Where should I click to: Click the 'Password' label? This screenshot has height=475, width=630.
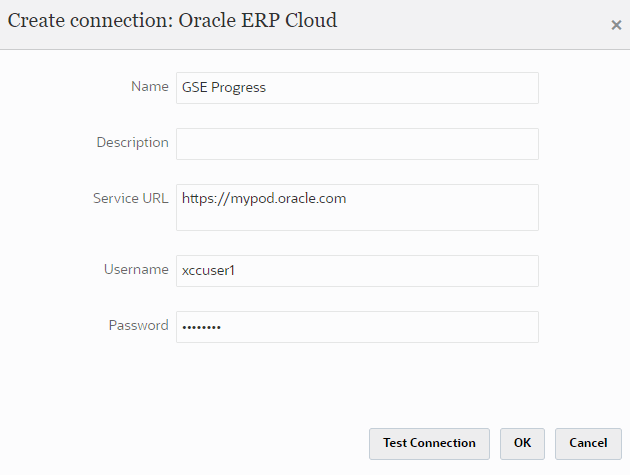[x=139, y=325]
